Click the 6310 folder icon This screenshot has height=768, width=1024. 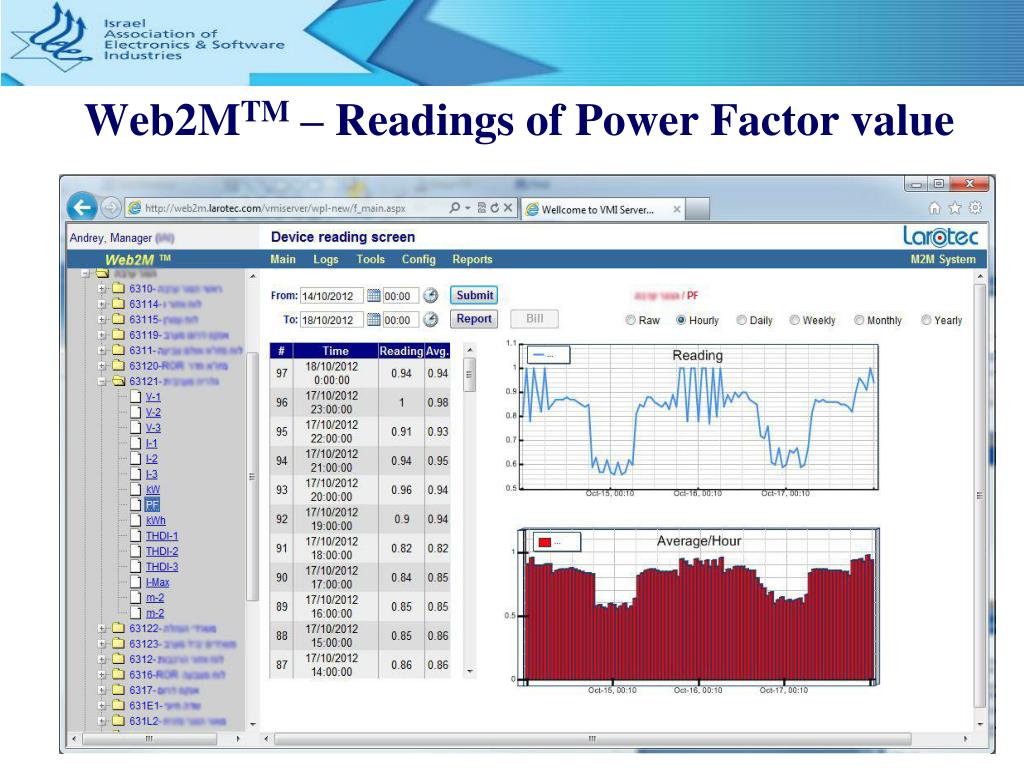(118, 288)
